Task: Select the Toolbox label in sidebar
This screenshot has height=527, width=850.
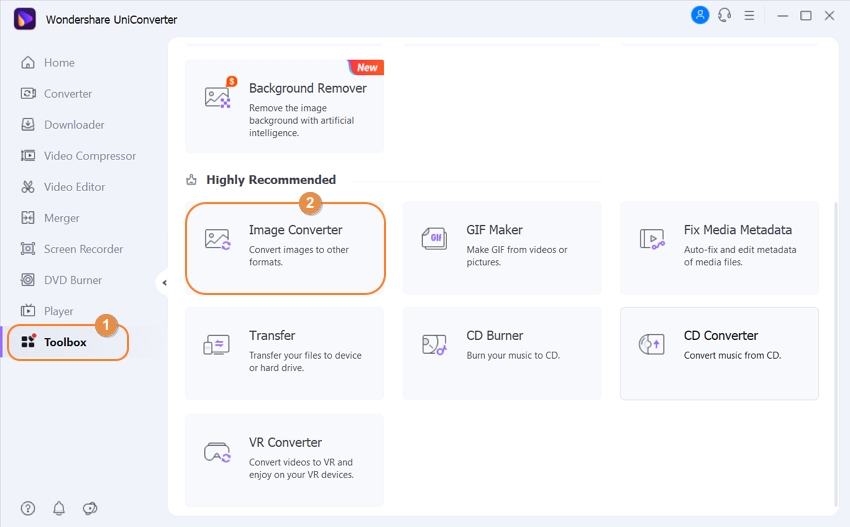Action: point(65,342)
